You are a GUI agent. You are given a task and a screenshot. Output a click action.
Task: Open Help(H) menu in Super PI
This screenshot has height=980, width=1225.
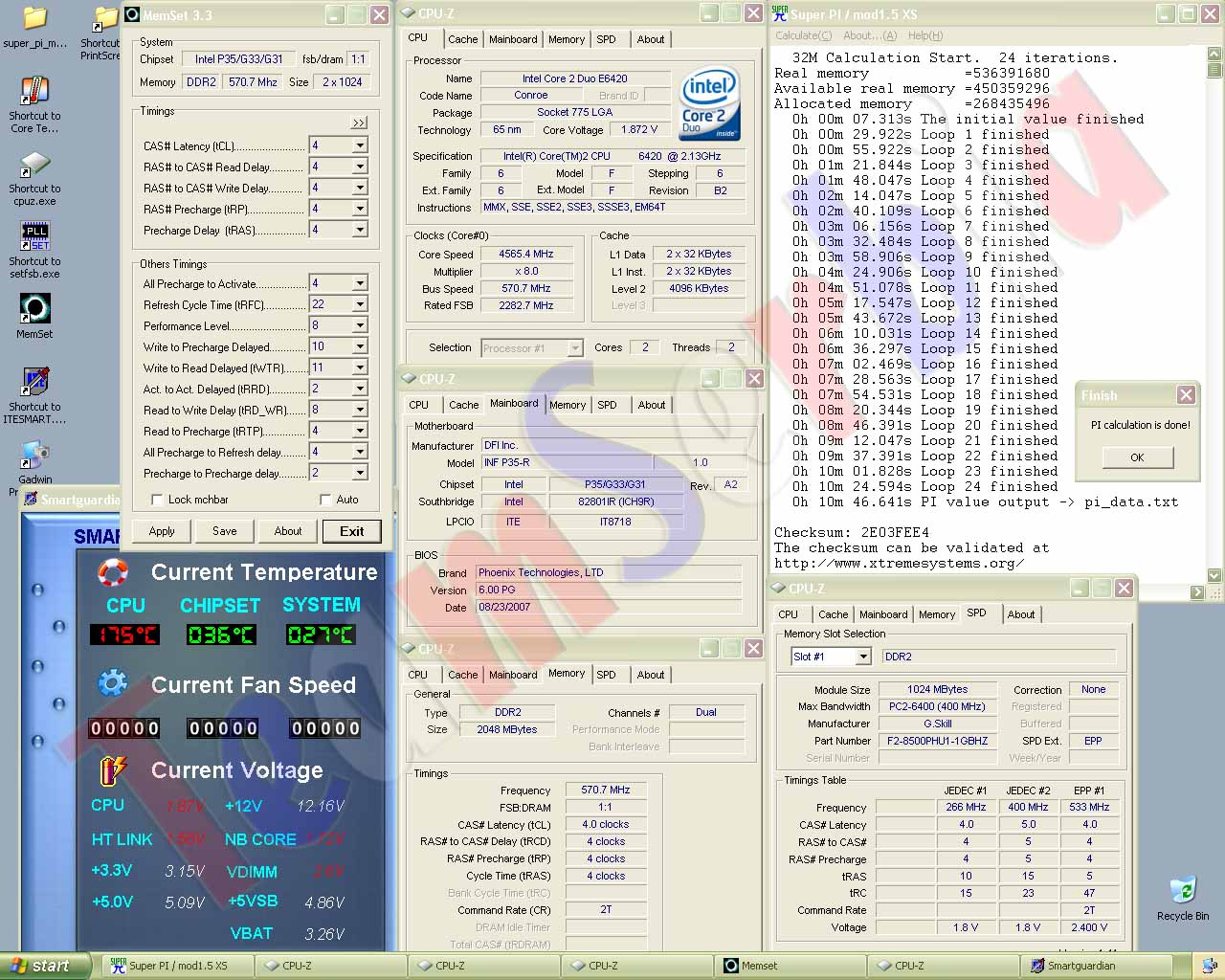coord(925,35)
